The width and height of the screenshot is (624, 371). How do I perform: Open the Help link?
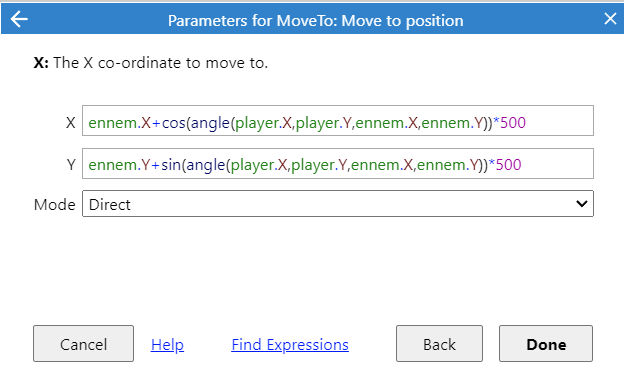coord(167,345)
